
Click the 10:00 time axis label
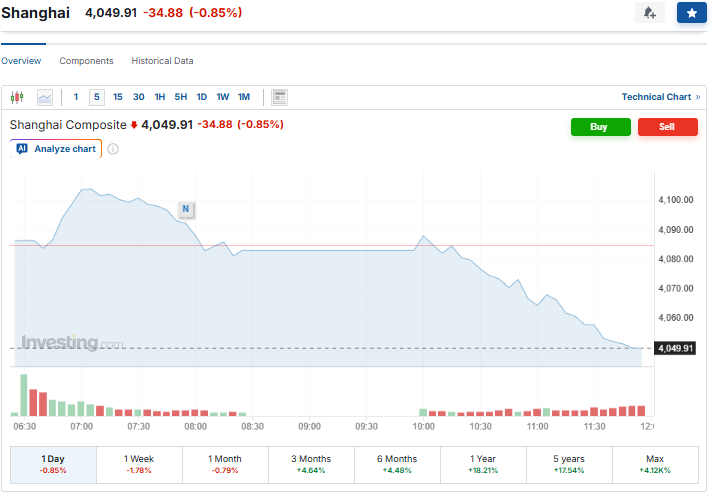[x=423, y=426]
